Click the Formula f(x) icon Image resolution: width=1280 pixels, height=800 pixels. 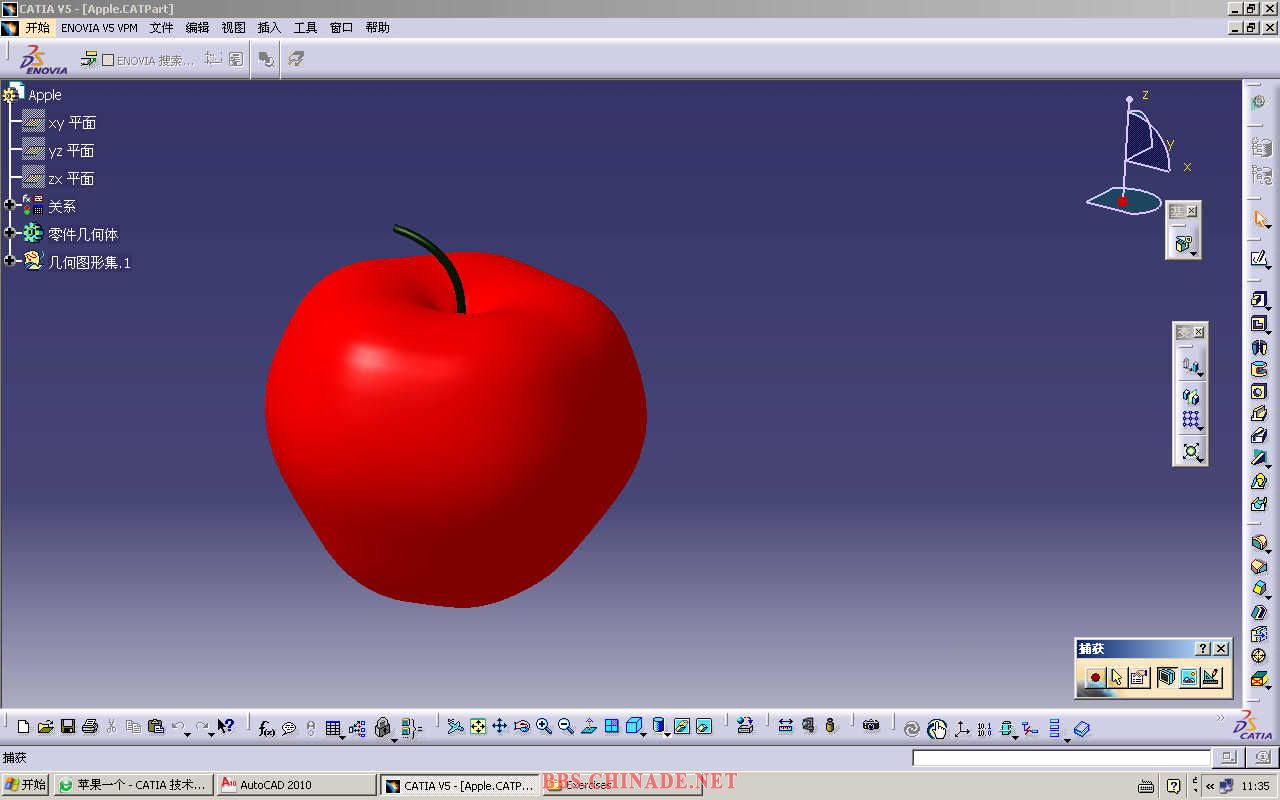click(x=267, y=728)
